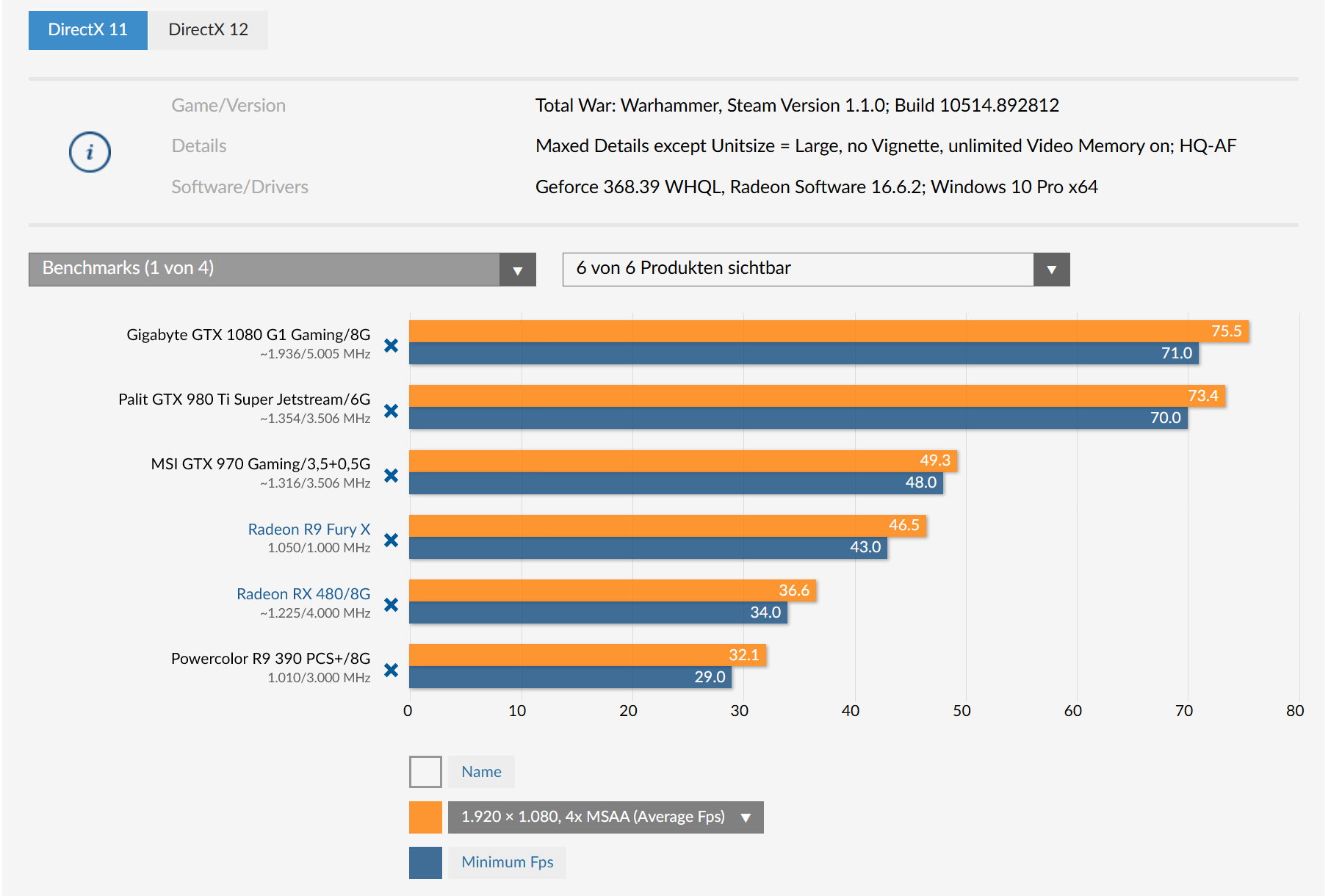Remove Radeon R9 Fury X from chart

click(391, 540)
